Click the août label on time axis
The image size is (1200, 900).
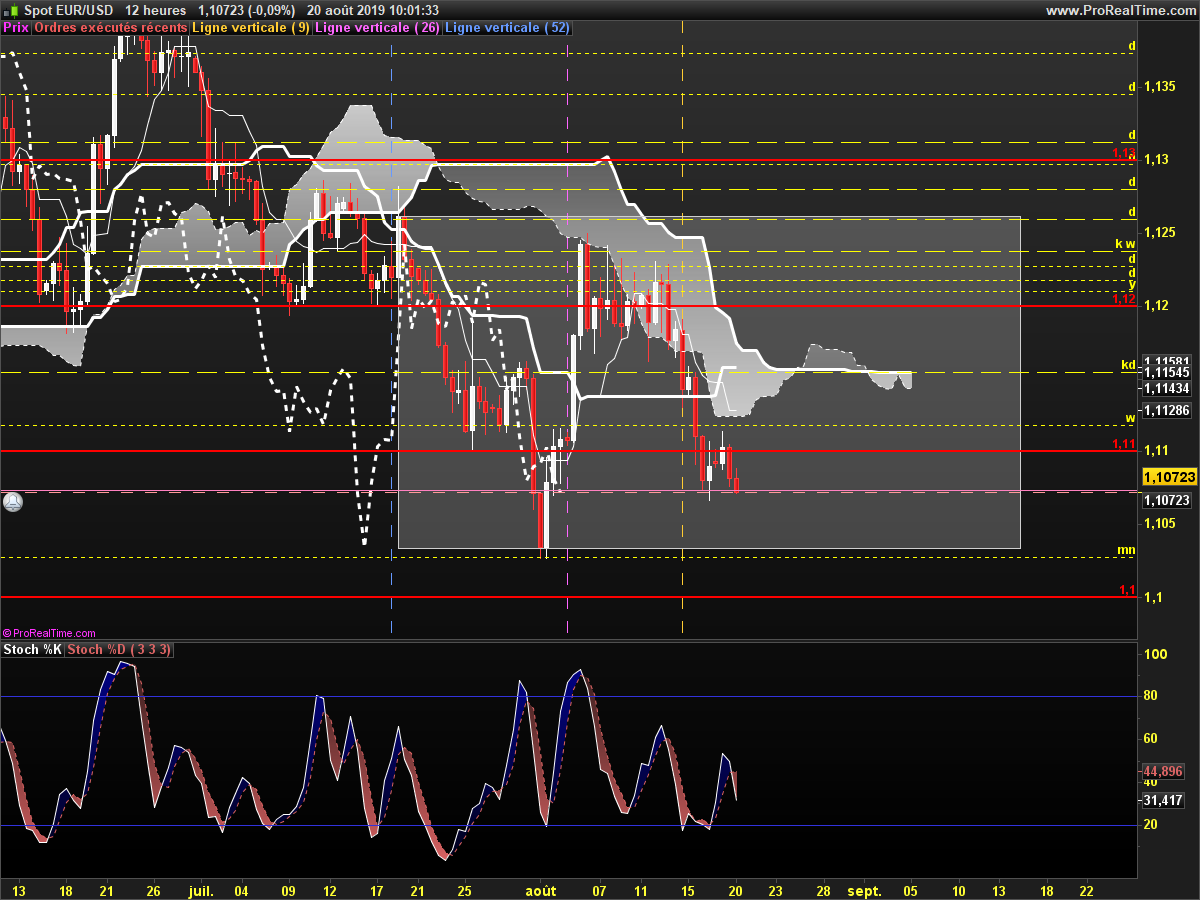(541, 889)
